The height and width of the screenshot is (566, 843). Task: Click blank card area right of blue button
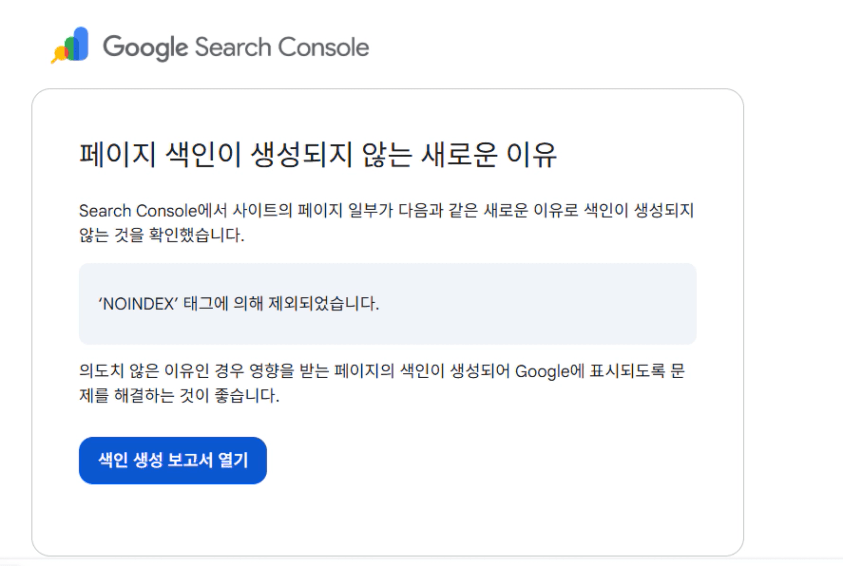pos(484,460)
